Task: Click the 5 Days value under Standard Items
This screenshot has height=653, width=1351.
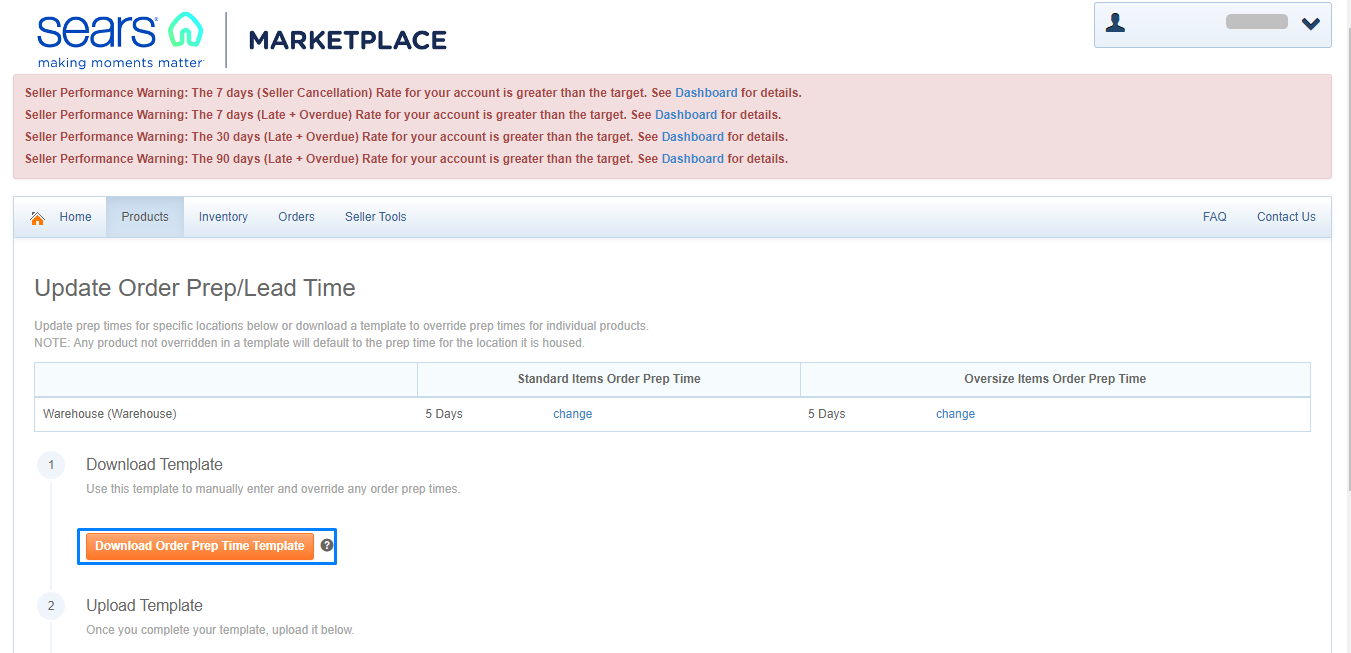Action: 444,414
